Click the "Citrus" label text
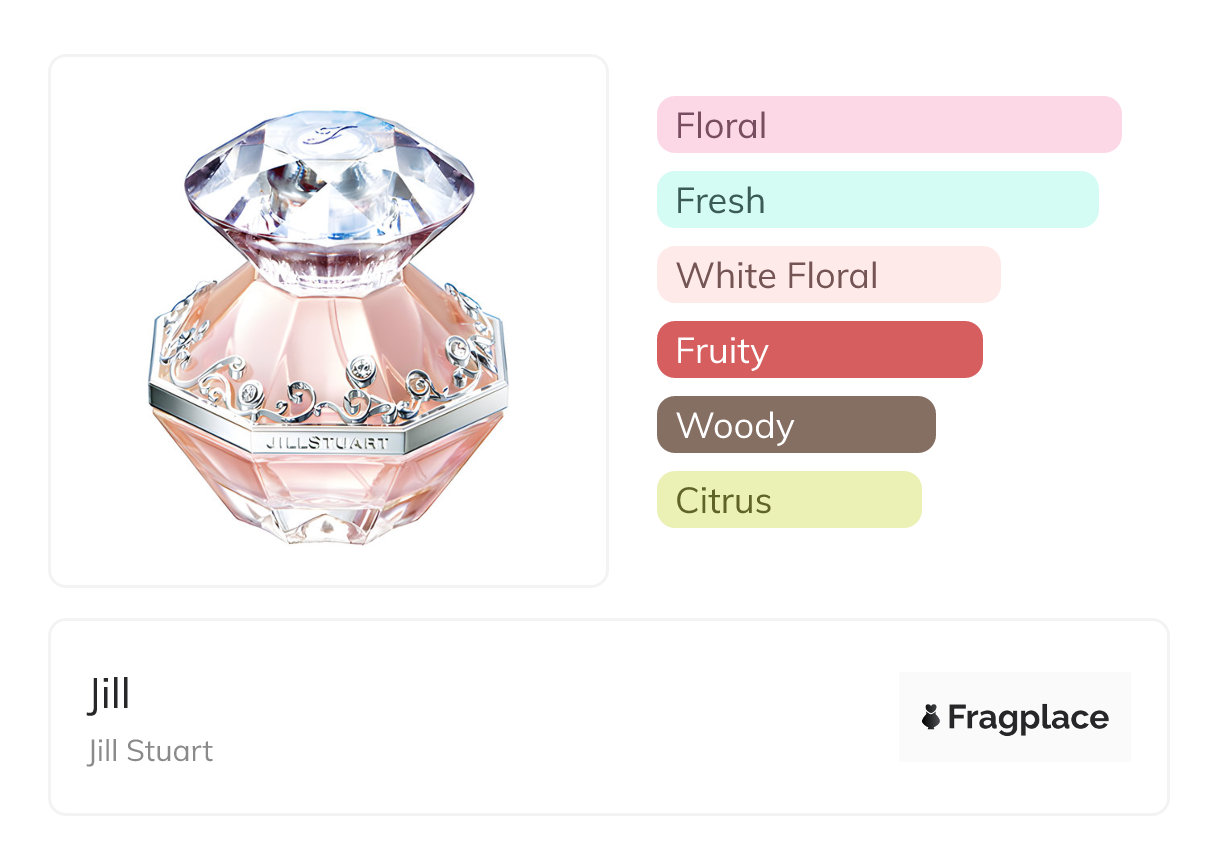The image size is (1218, 864). click(723, 501)
